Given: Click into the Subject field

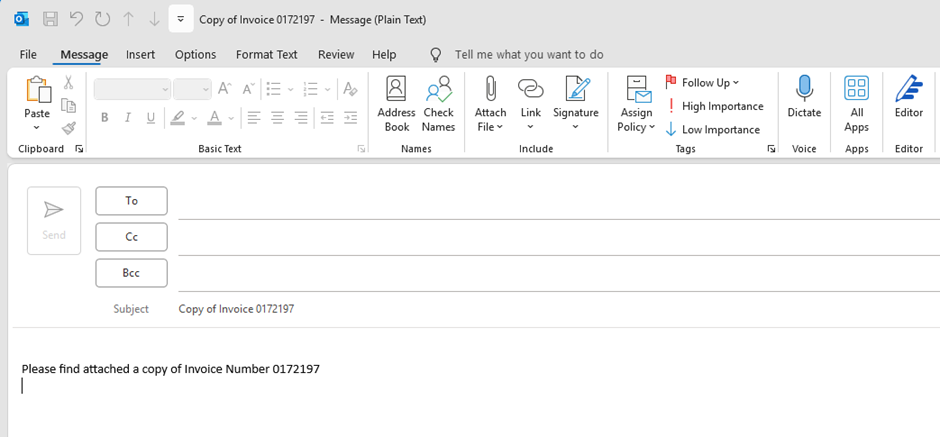Looking at the screenshot, I should (500, 309).
